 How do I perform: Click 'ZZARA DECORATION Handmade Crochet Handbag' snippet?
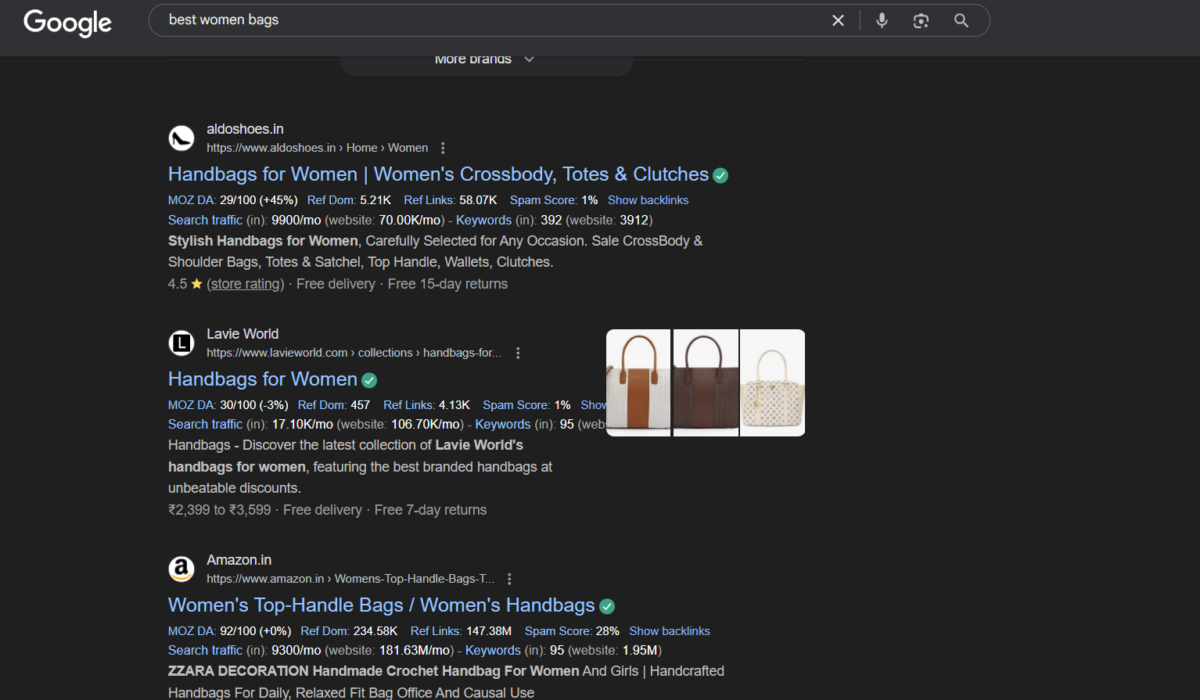click(374, 671)
